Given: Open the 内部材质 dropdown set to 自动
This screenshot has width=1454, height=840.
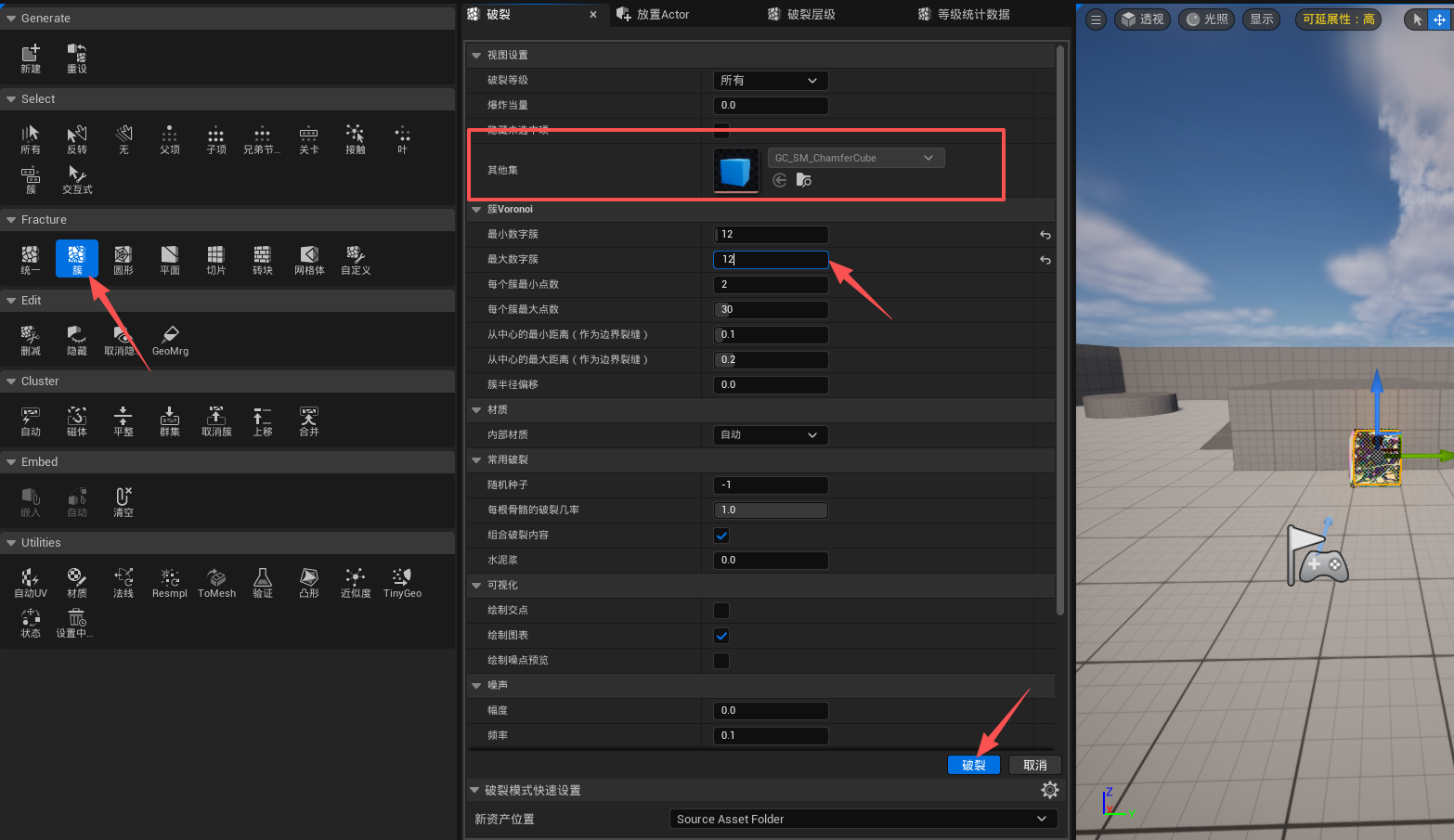Looking at the screenshot, I should click(770, 435).
